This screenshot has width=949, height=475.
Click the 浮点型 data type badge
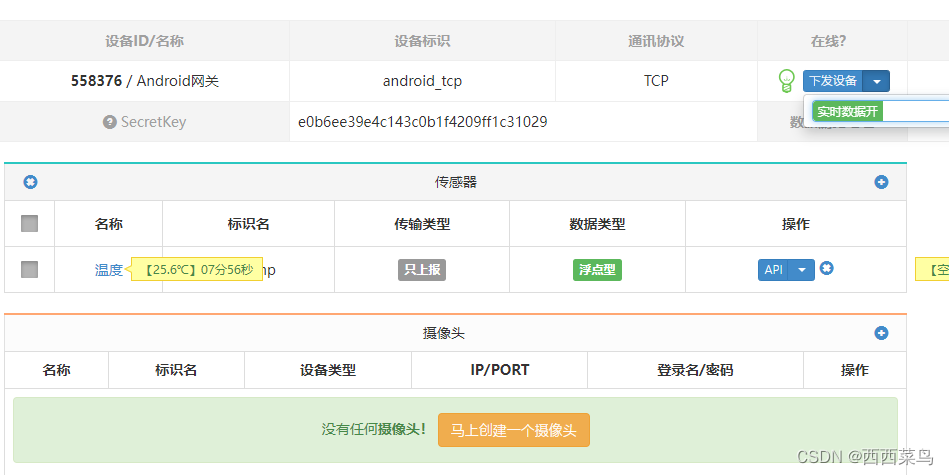click(597, 270)
